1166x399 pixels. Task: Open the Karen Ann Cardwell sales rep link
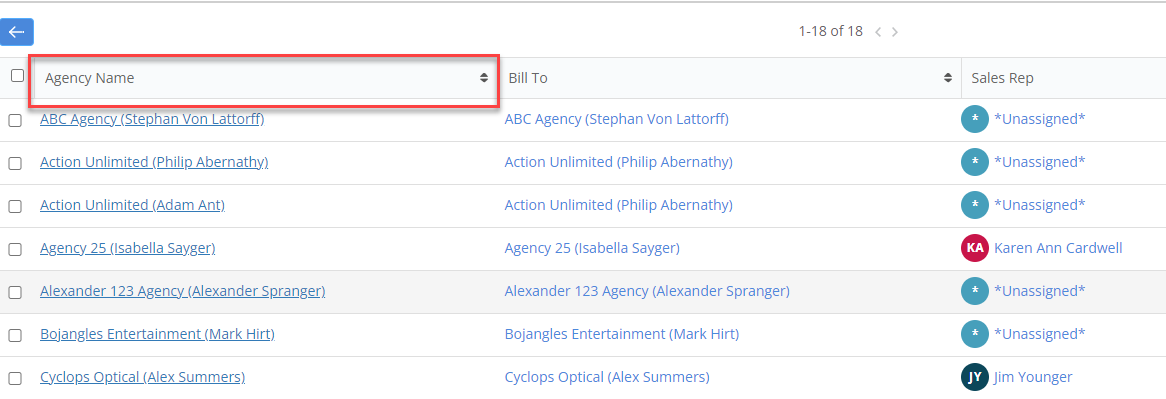point(1058,248)
